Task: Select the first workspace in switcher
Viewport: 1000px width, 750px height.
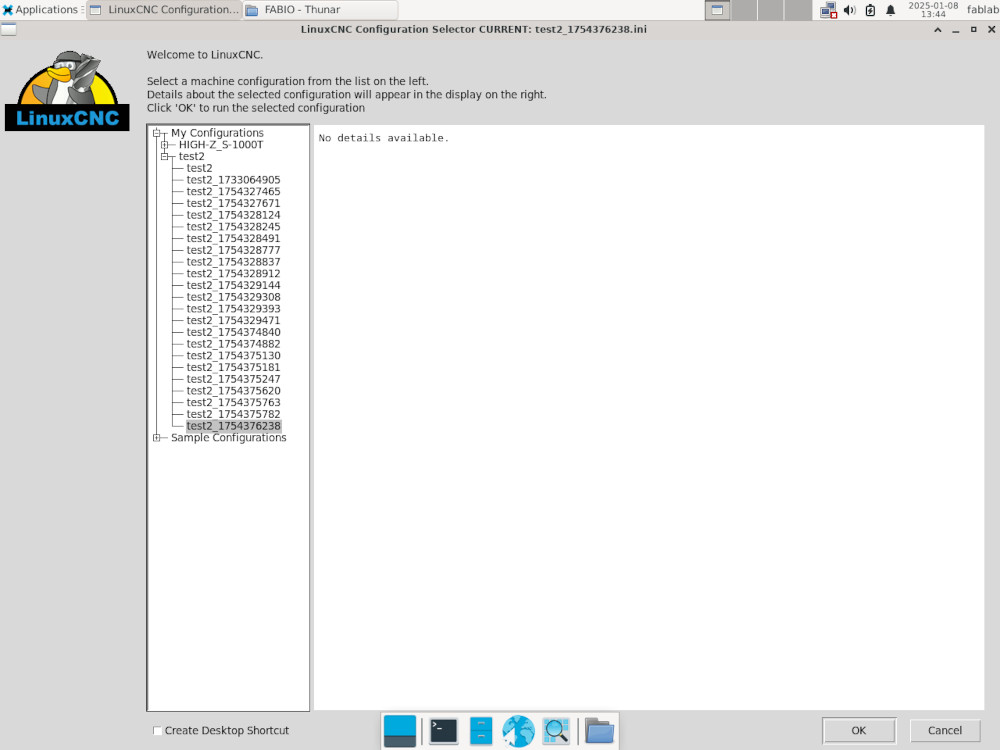Action: (x=717, y=10)
